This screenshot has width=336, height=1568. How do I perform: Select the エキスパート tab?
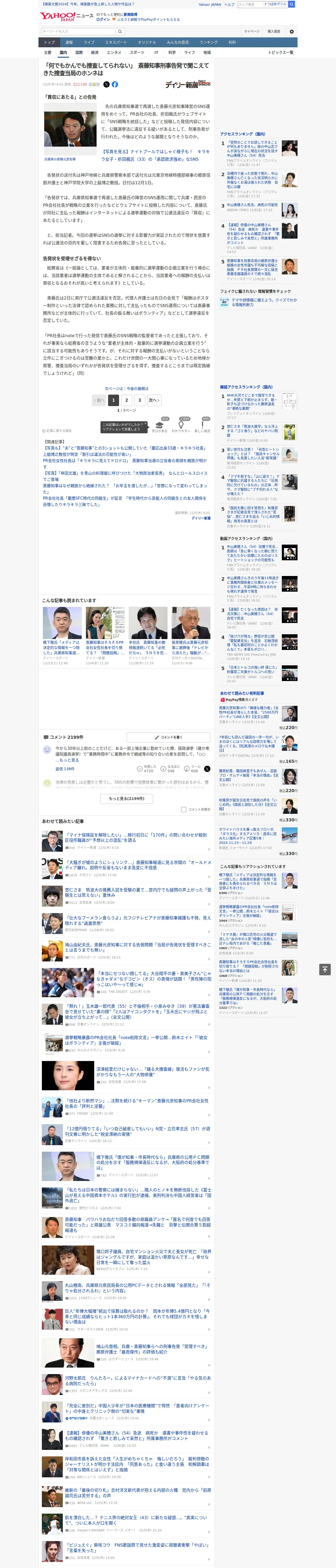point(116,43)
